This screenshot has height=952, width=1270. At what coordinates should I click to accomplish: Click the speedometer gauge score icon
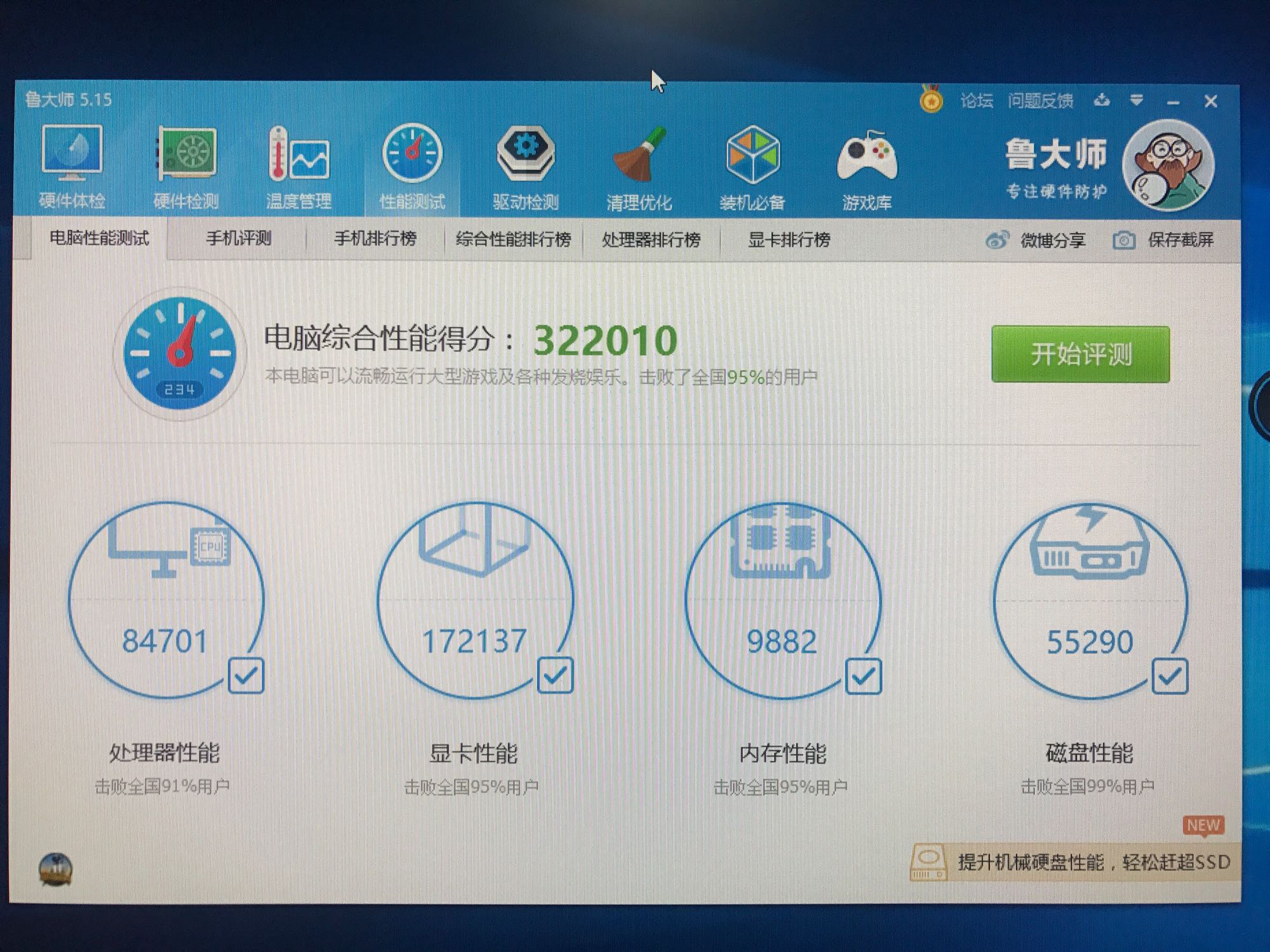[x=181, y=353]
